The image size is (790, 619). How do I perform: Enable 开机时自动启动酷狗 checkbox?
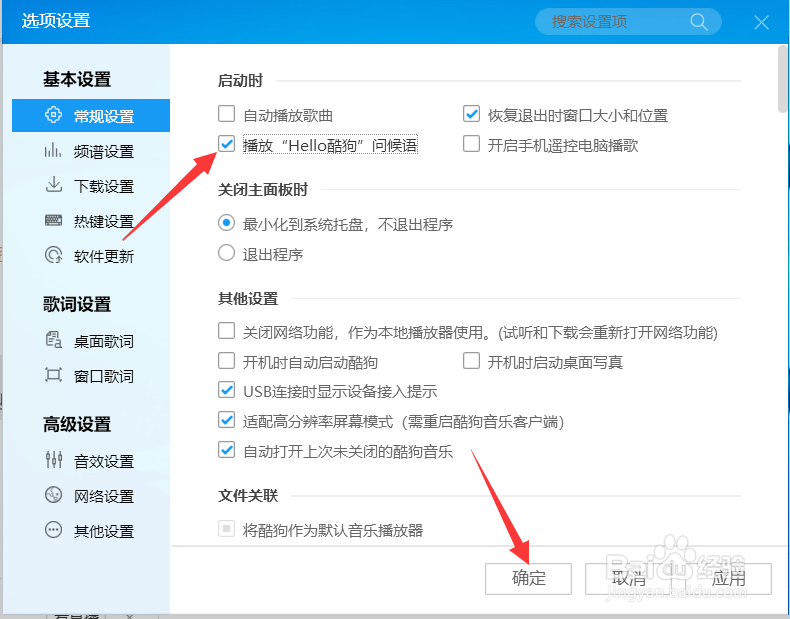[226, 361]
